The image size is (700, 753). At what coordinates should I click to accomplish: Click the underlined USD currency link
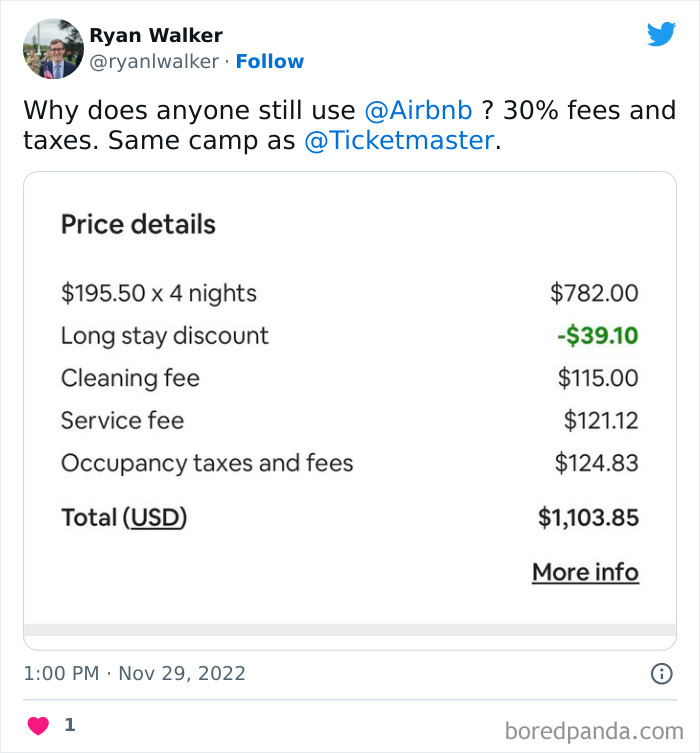coord(155,518)
